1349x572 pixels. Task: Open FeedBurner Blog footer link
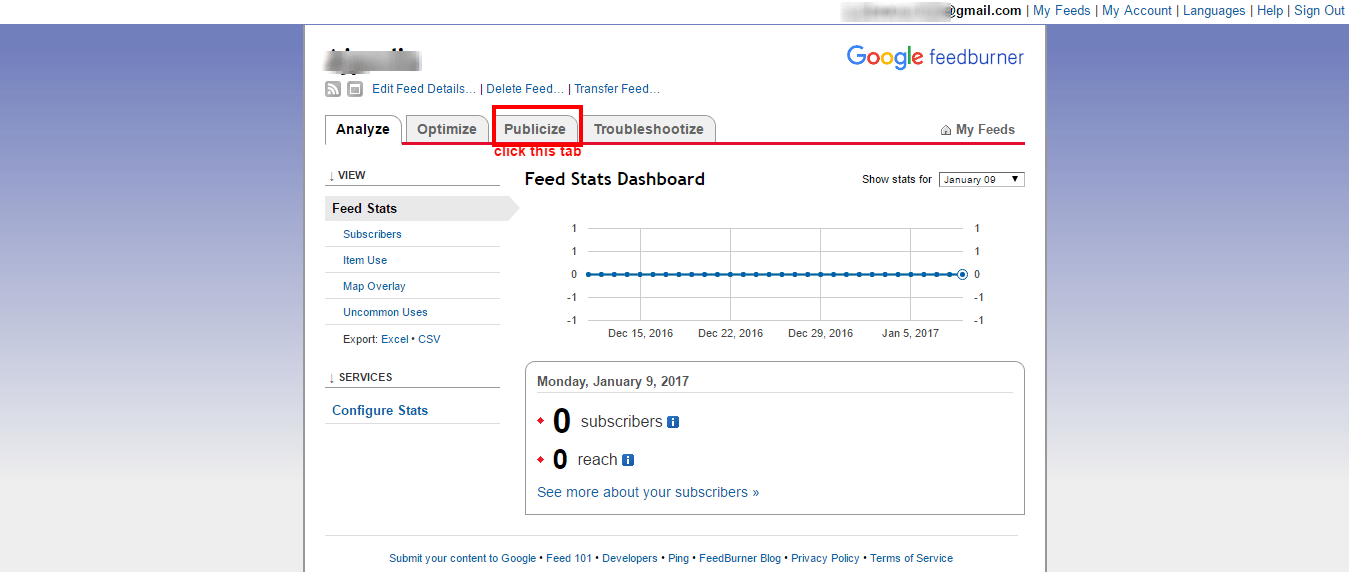[x=740, y=558]
